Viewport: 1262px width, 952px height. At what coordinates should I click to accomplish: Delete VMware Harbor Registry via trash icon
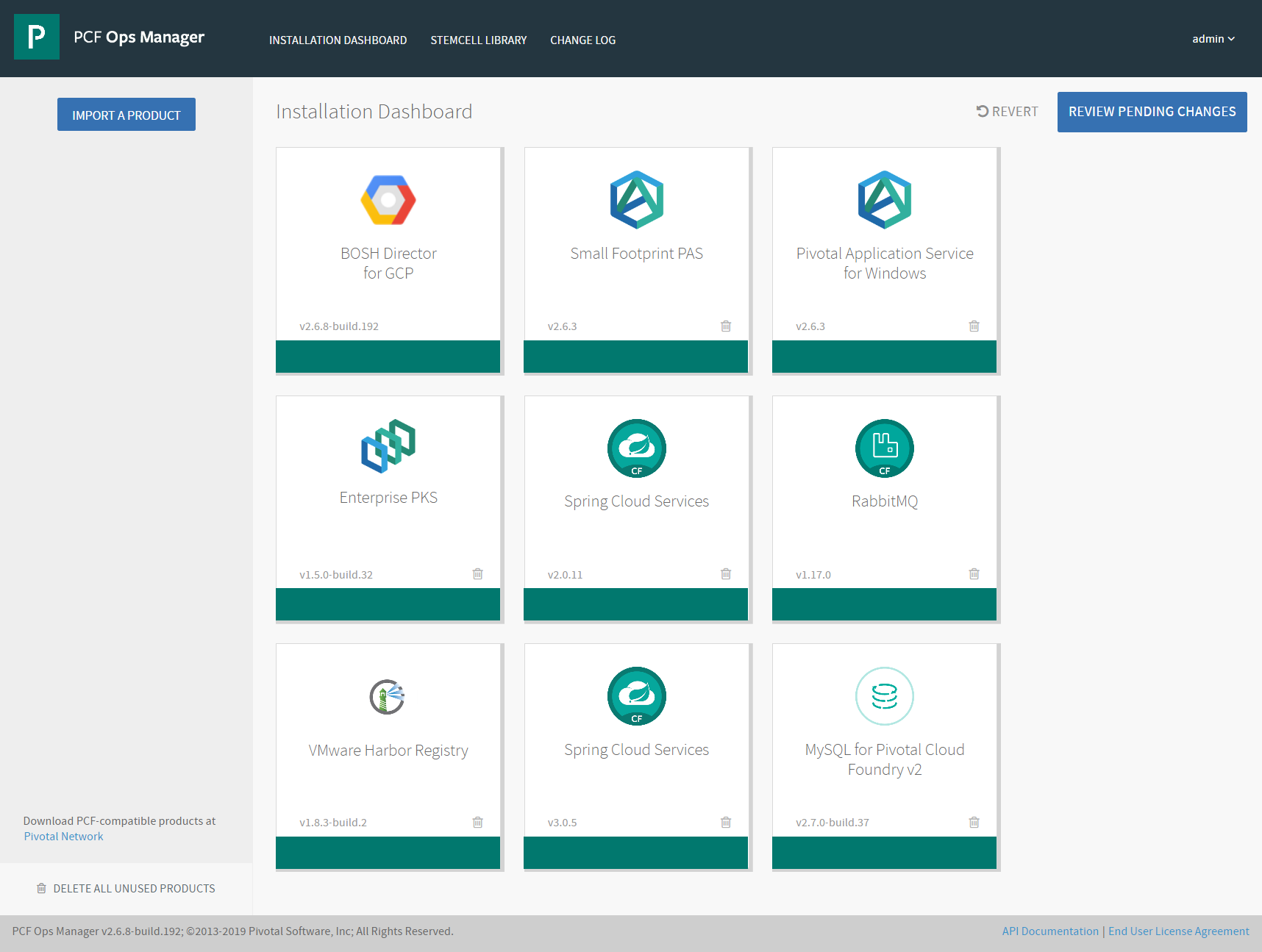click(477, 822)
